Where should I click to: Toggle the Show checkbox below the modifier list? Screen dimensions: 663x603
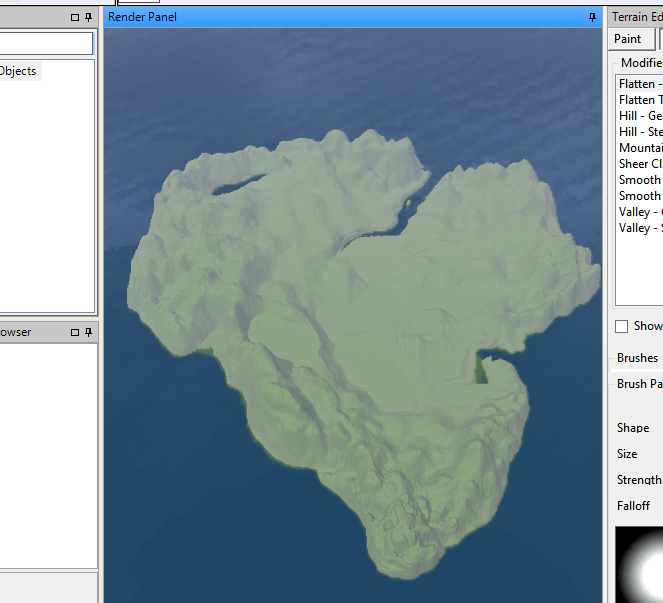(x=622, y=326)
